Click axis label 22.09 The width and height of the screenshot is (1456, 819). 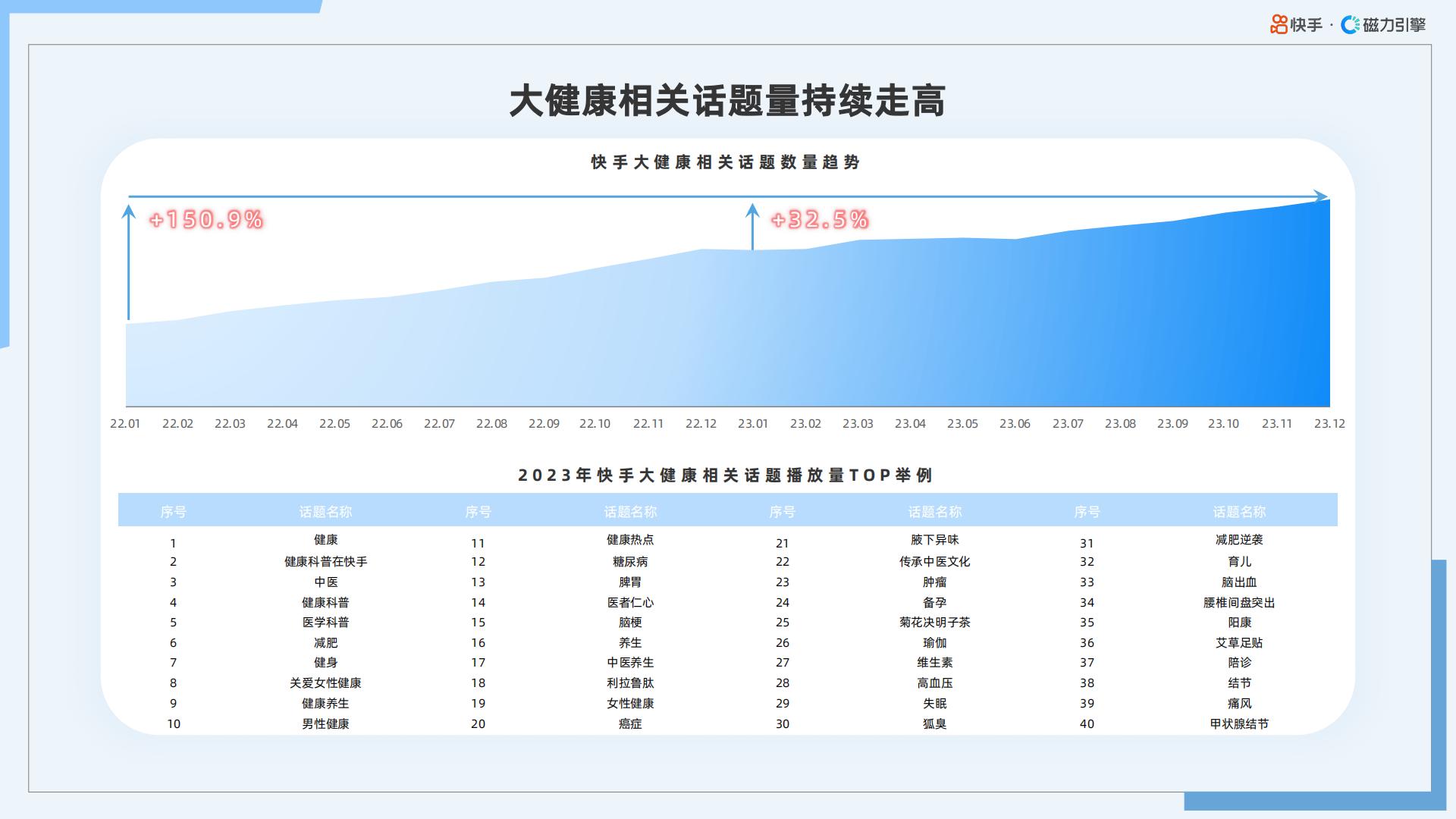(544, 423)
